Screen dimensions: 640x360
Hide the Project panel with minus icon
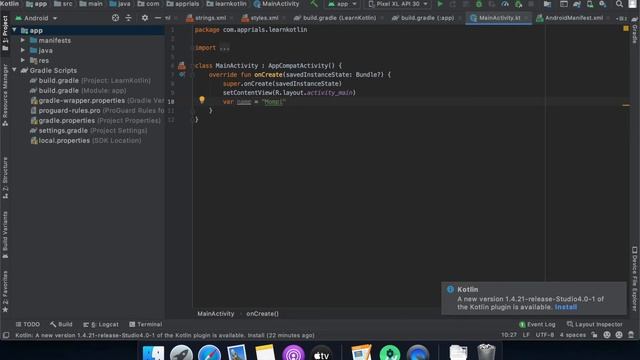[x=158, y=18]
